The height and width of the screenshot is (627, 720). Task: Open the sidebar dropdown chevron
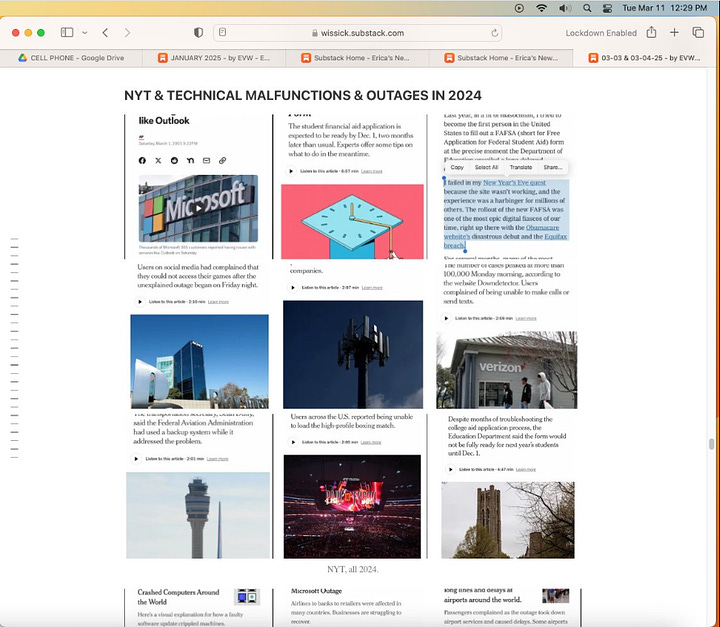click(x=85, y=33)
